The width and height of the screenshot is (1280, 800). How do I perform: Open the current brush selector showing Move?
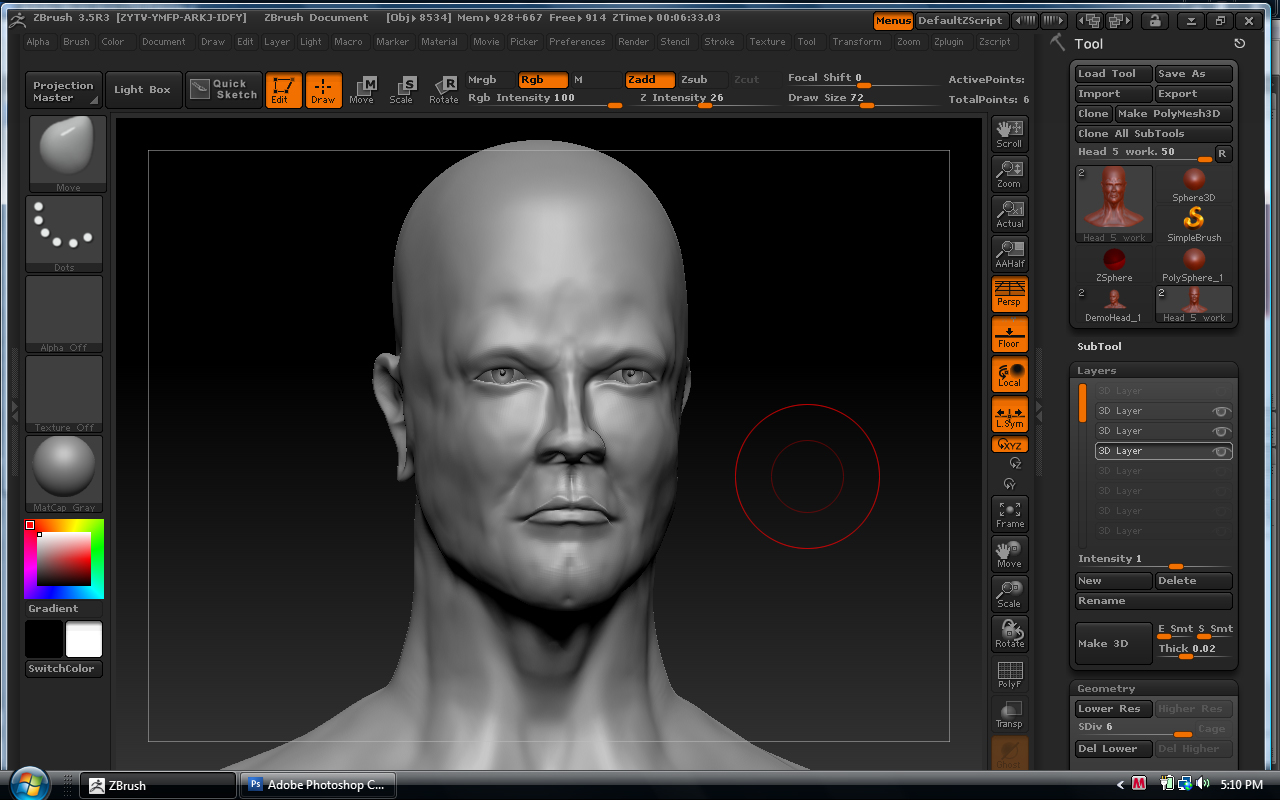(68, 154)
